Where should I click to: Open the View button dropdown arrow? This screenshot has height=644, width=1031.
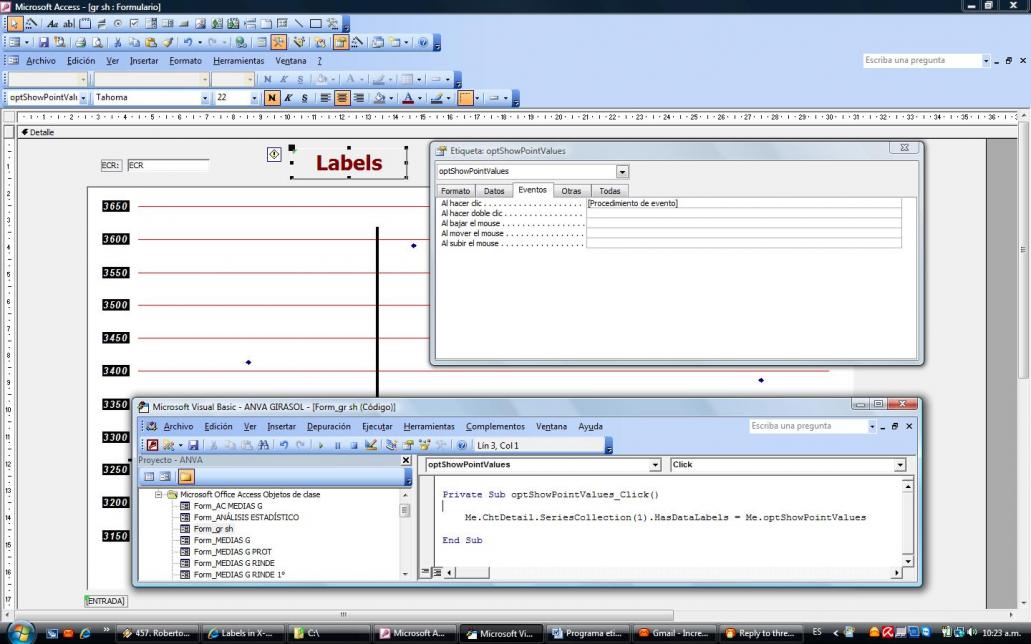pos(27,42)
